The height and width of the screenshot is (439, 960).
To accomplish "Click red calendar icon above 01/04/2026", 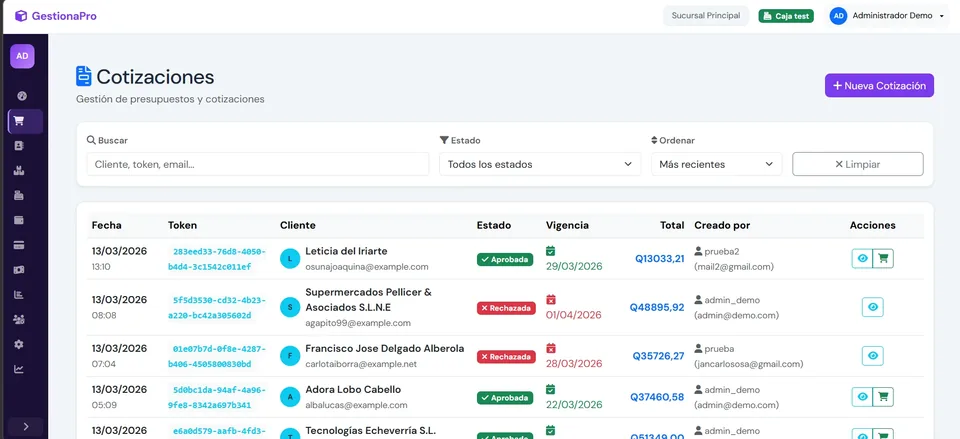I will point(550,299).
